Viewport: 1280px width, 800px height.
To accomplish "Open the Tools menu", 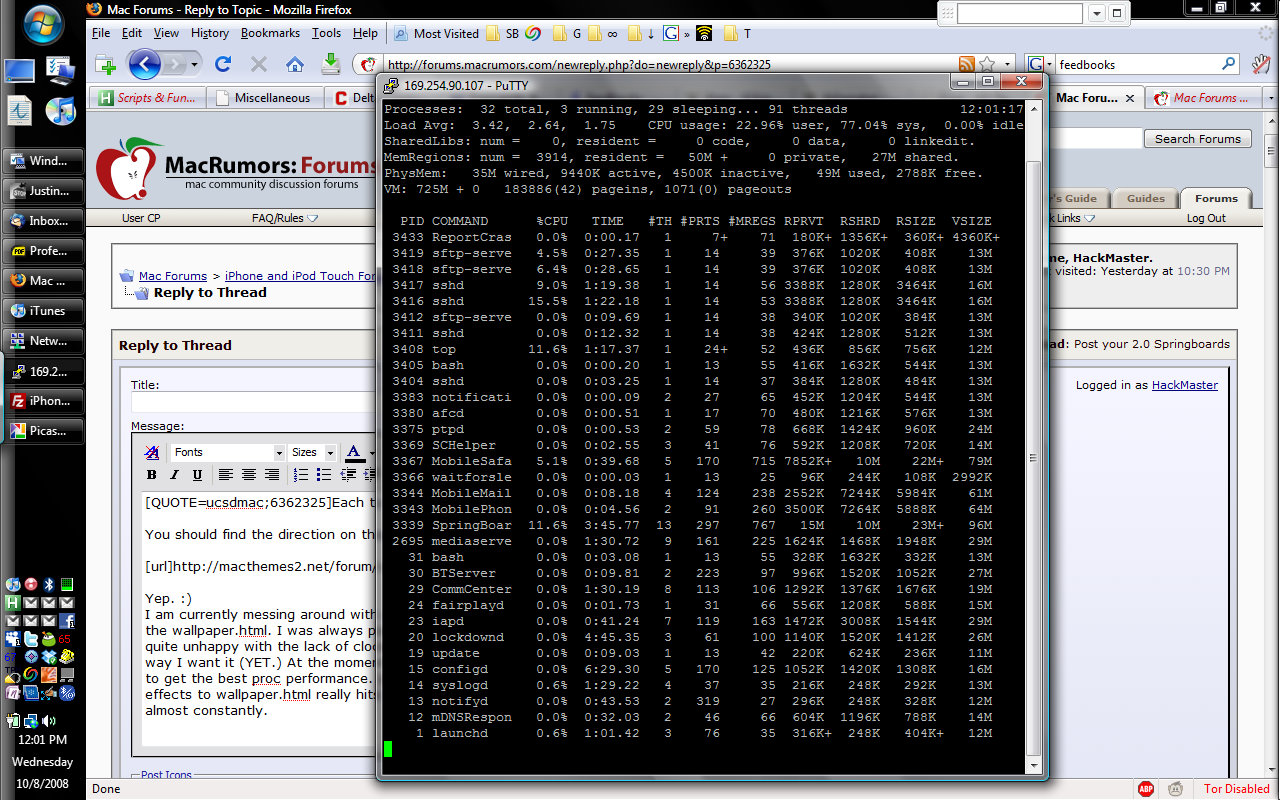I will pos(326,33).
